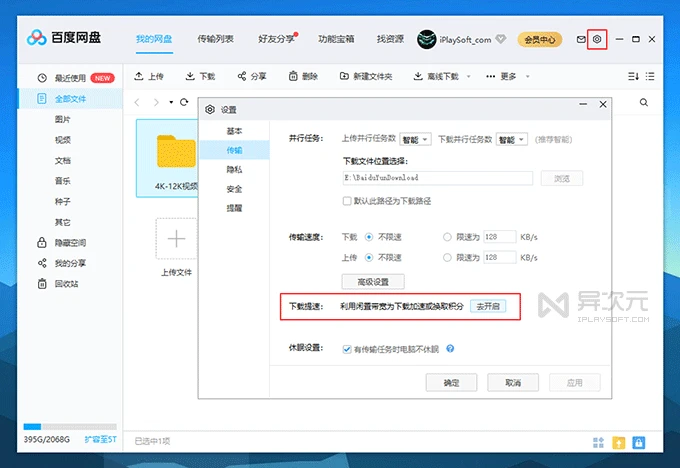Click download speed limit KB/s field
Image resolution: width=680 pixels, height=468 pixels.
pos(500,237)
